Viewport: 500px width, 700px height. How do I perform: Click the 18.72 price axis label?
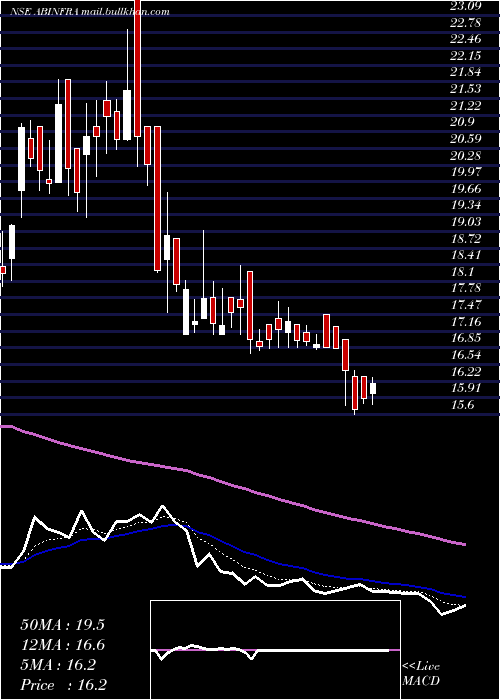[466, 239]
